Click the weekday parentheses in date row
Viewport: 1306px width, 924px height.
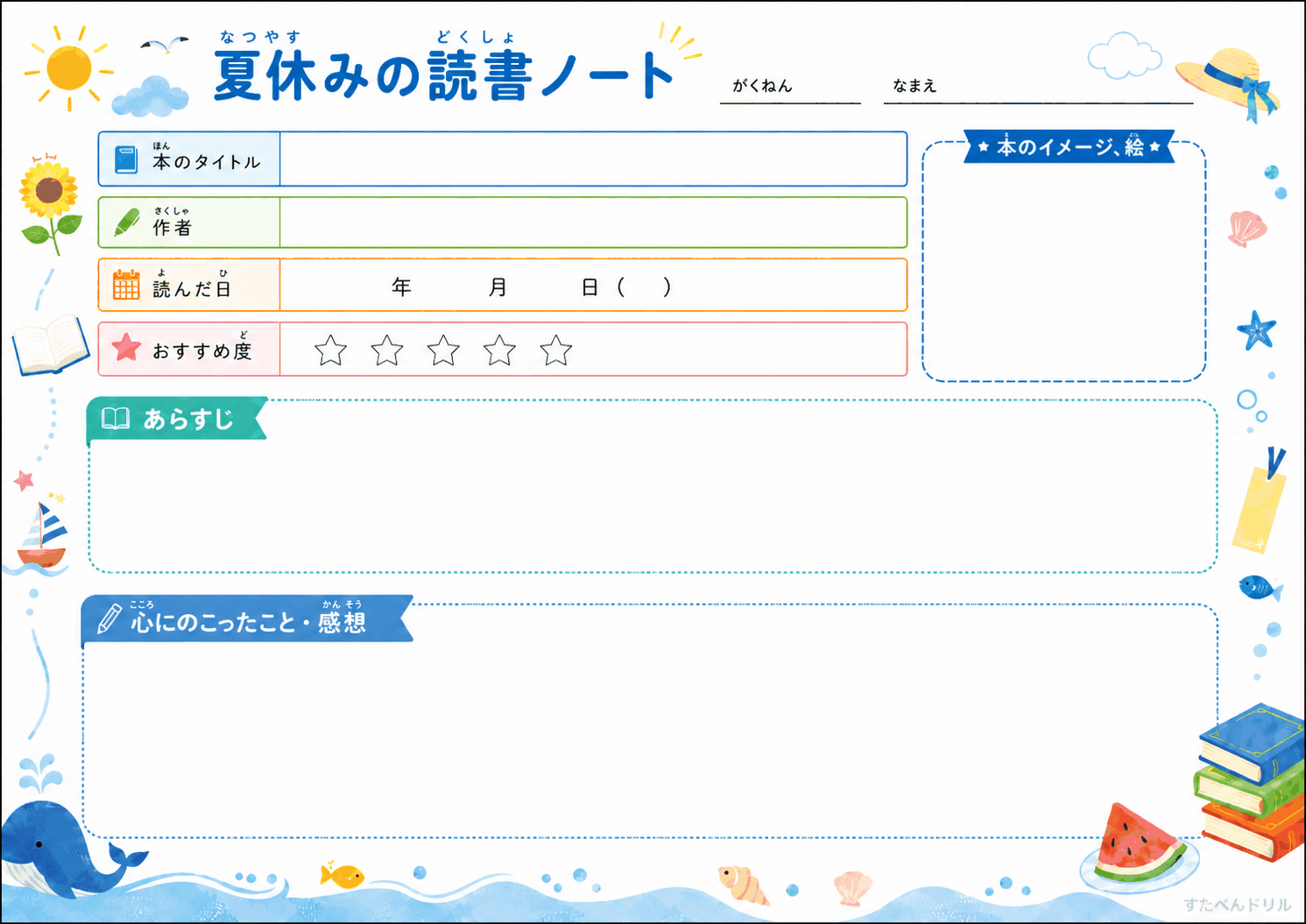644,287
